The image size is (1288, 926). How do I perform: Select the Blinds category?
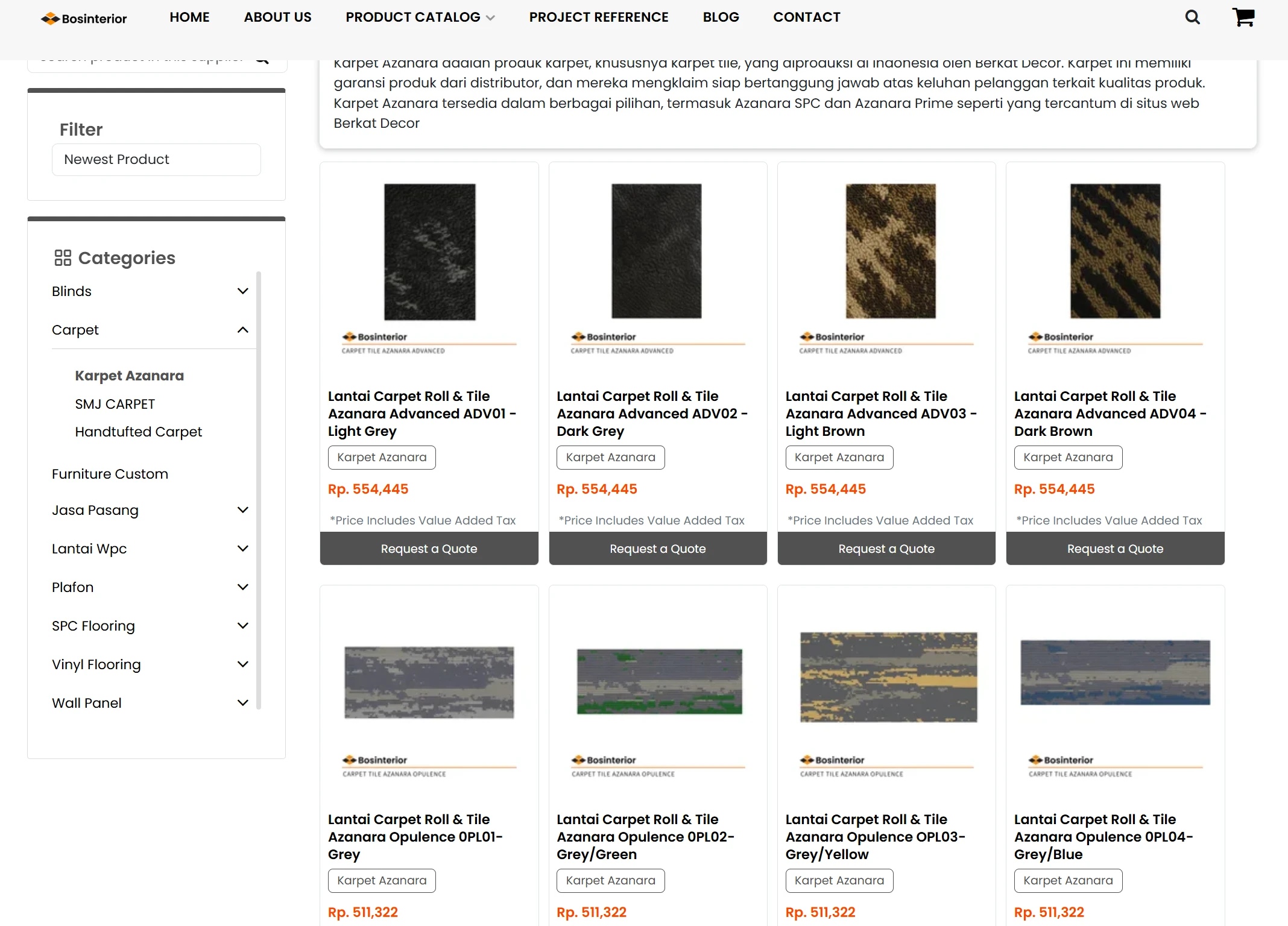pyautogui.click(x=72, y=291)
